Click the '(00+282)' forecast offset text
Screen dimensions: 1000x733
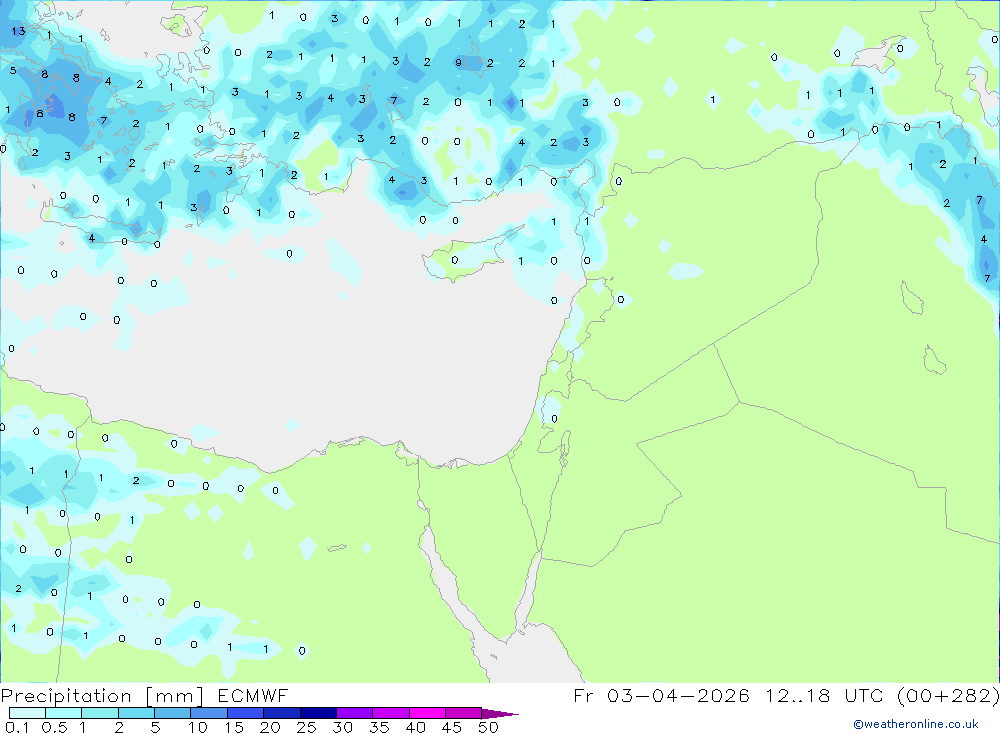[x=949, y=695]
